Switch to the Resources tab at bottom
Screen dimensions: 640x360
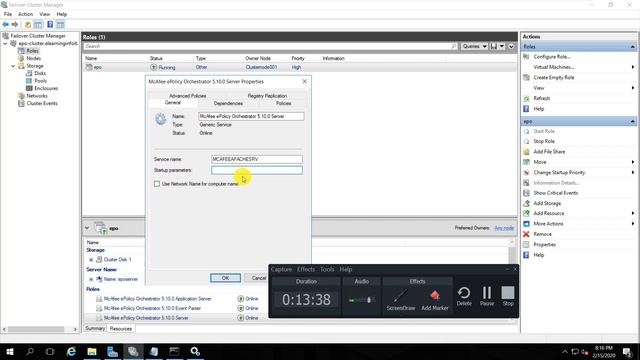[x=121, y=329]
